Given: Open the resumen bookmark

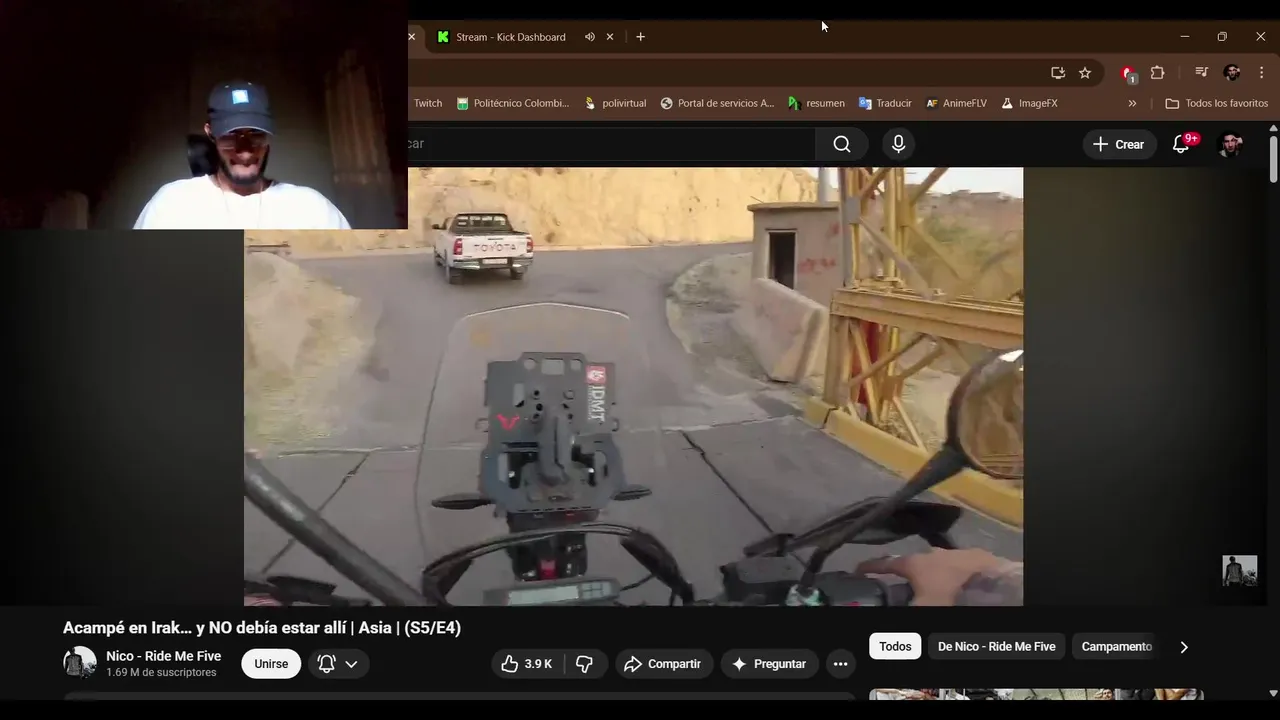Looking at the screenshot, I should click(x=816, y=103).
